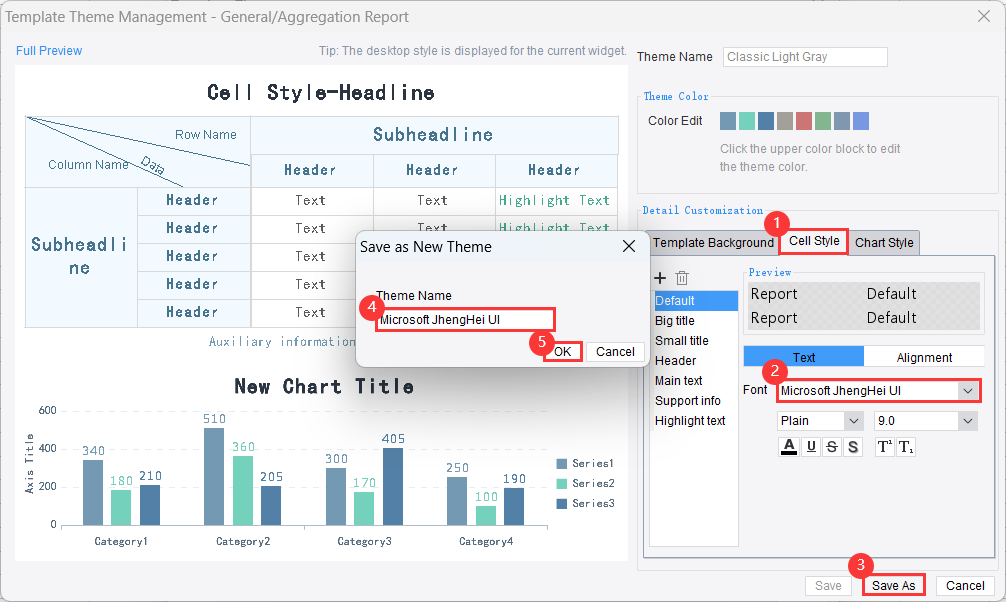The width and height of the screenshot is (1006, 602).
Task: Select the Alignment sub-tab
Action: pyautogui.click(x=924, y=357)
